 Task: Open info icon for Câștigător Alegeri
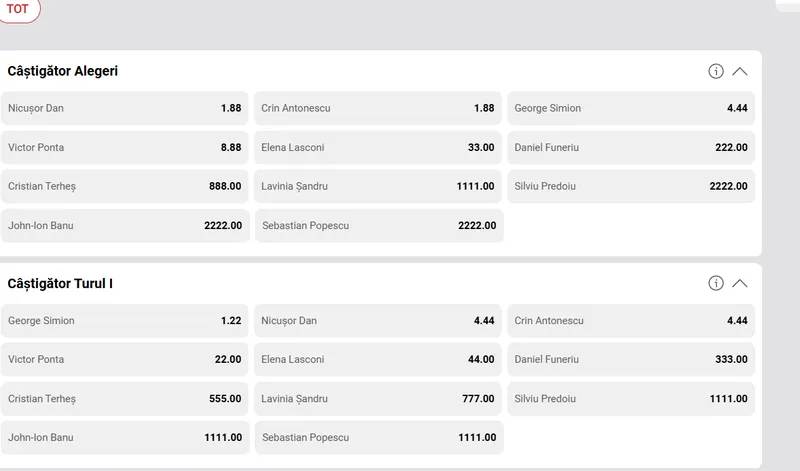716,71
